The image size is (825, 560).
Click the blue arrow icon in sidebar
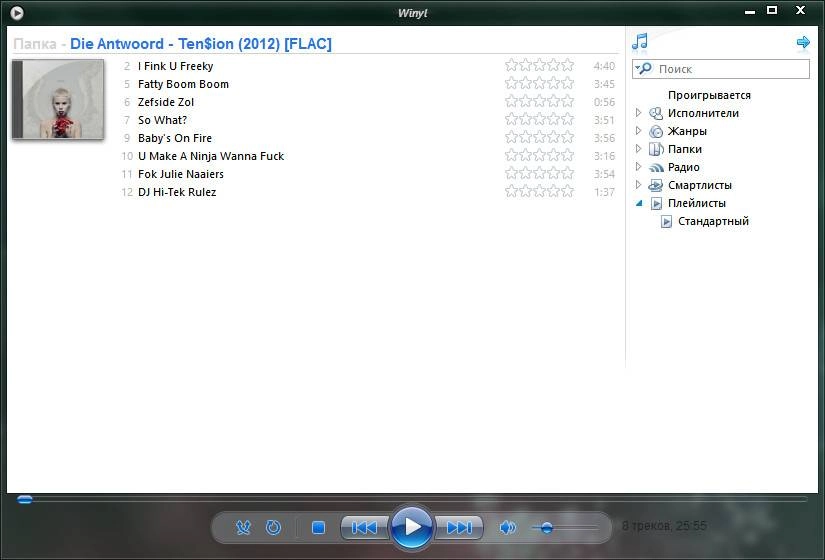pyautogui.click(x=803, y=42)
